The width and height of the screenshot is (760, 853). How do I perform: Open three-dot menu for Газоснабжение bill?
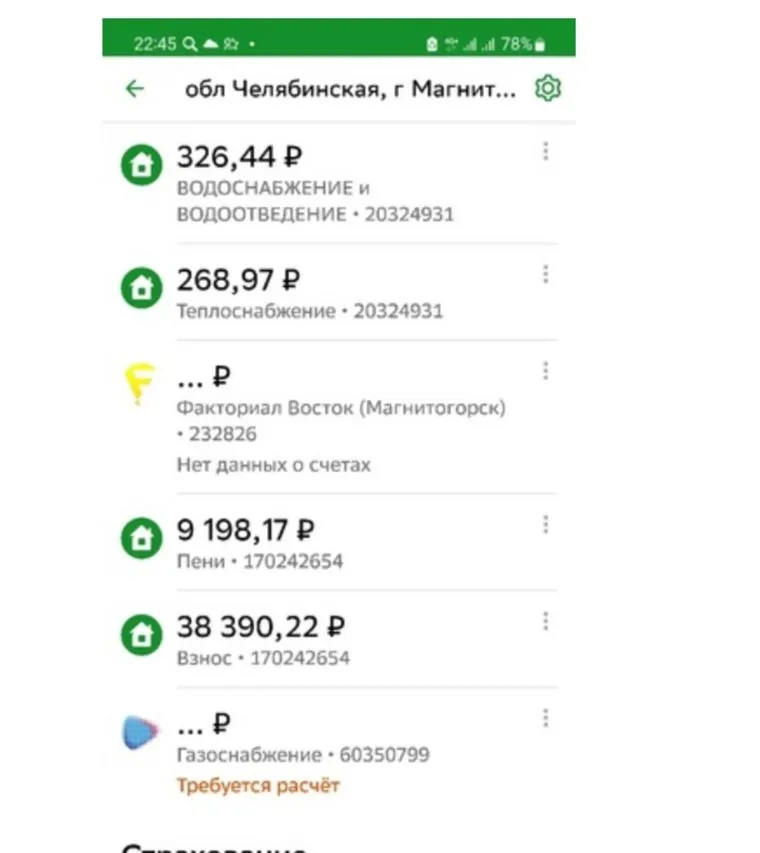click(x=545, y=718)
